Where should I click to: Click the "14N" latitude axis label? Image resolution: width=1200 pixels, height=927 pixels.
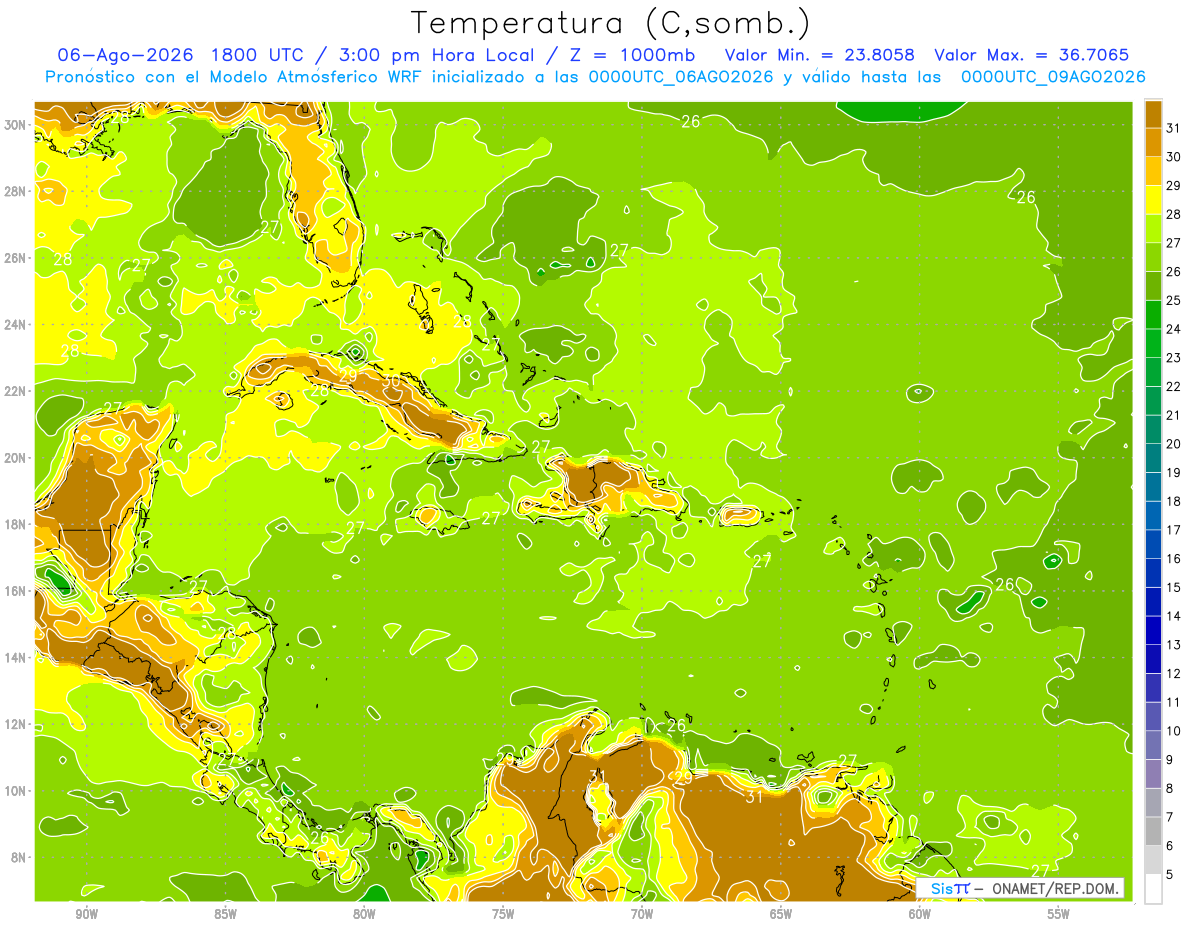coord(16,658)
